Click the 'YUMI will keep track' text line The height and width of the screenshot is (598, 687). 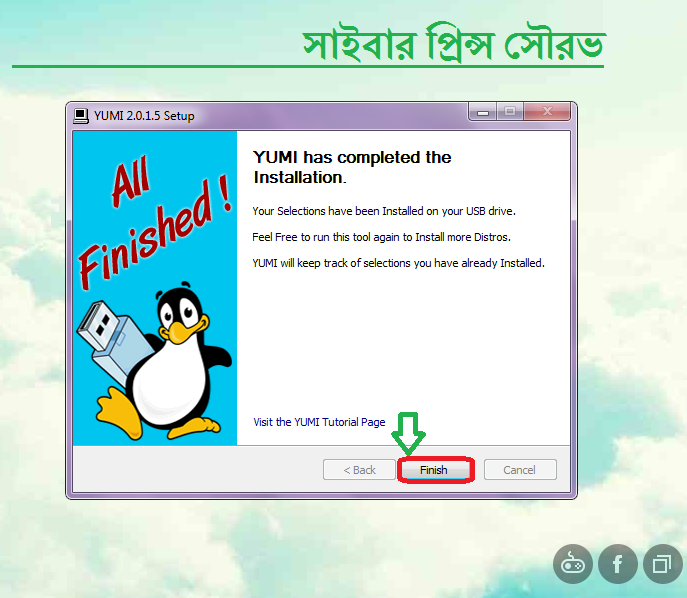398,263
